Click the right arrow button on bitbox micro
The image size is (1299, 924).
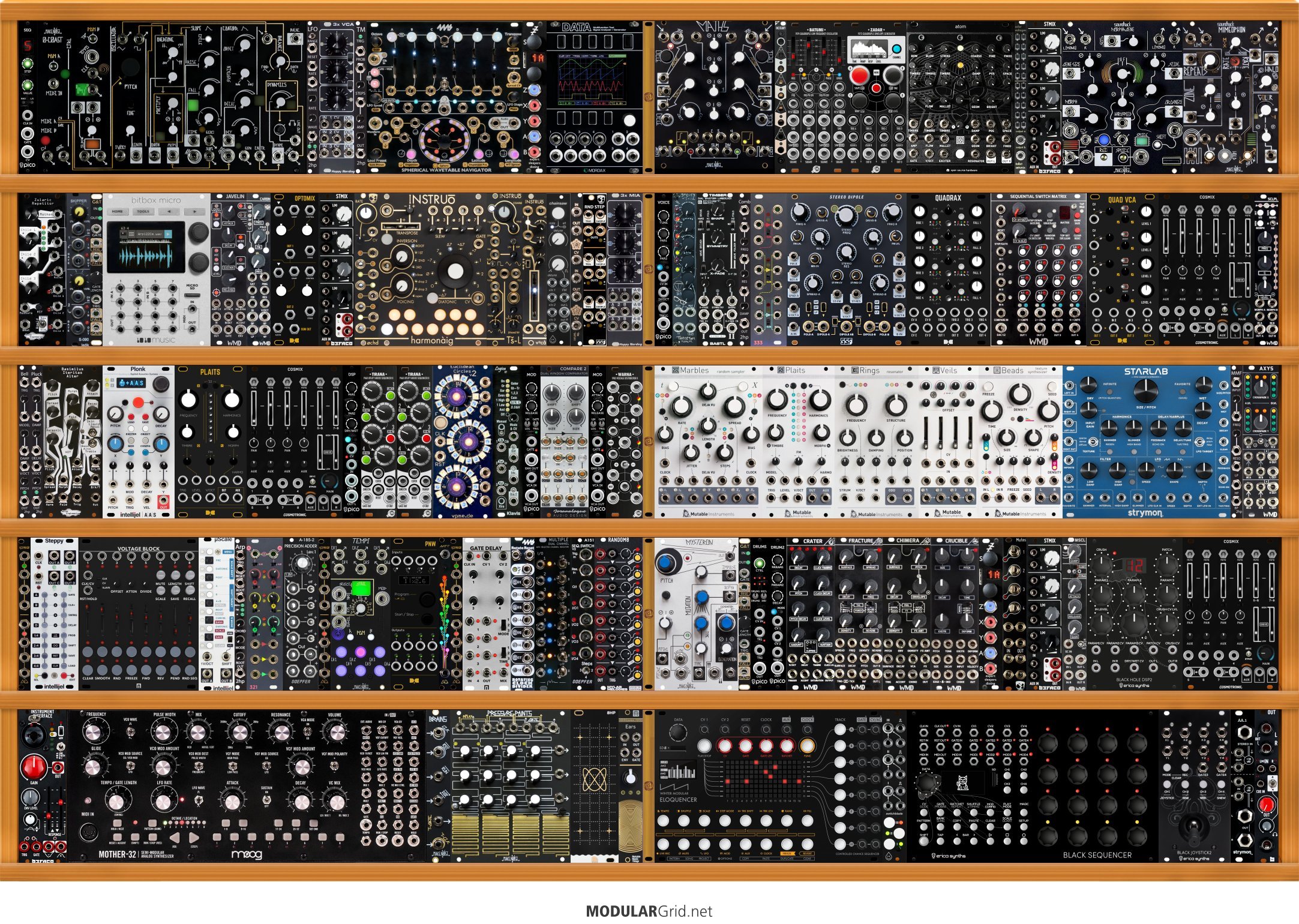(194, 211)
